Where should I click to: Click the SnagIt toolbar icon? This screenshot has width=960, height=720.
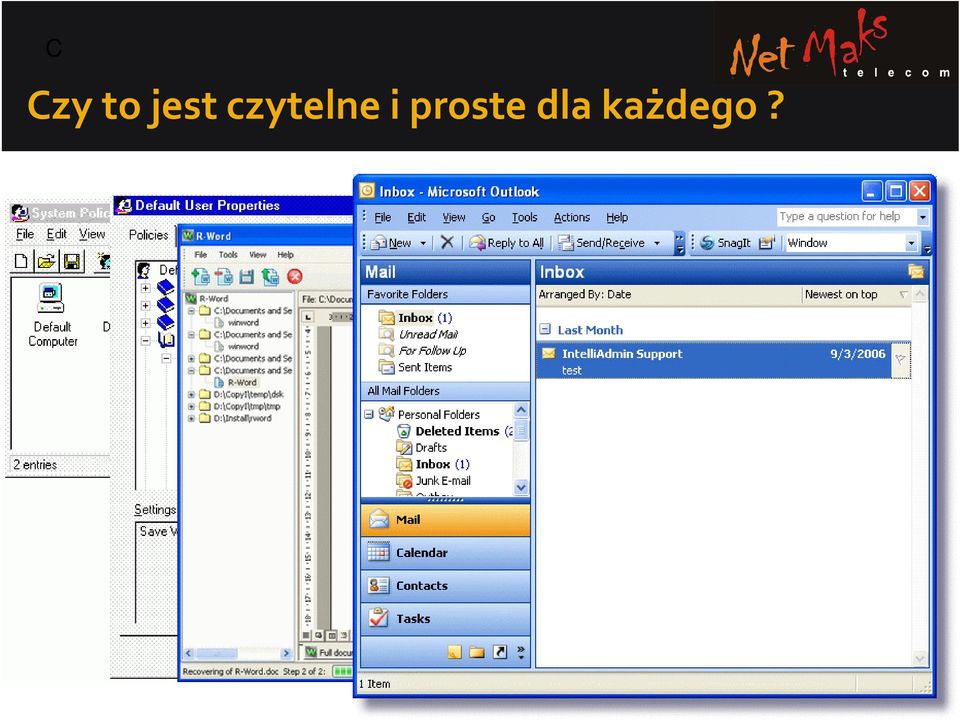pos(726,243)
